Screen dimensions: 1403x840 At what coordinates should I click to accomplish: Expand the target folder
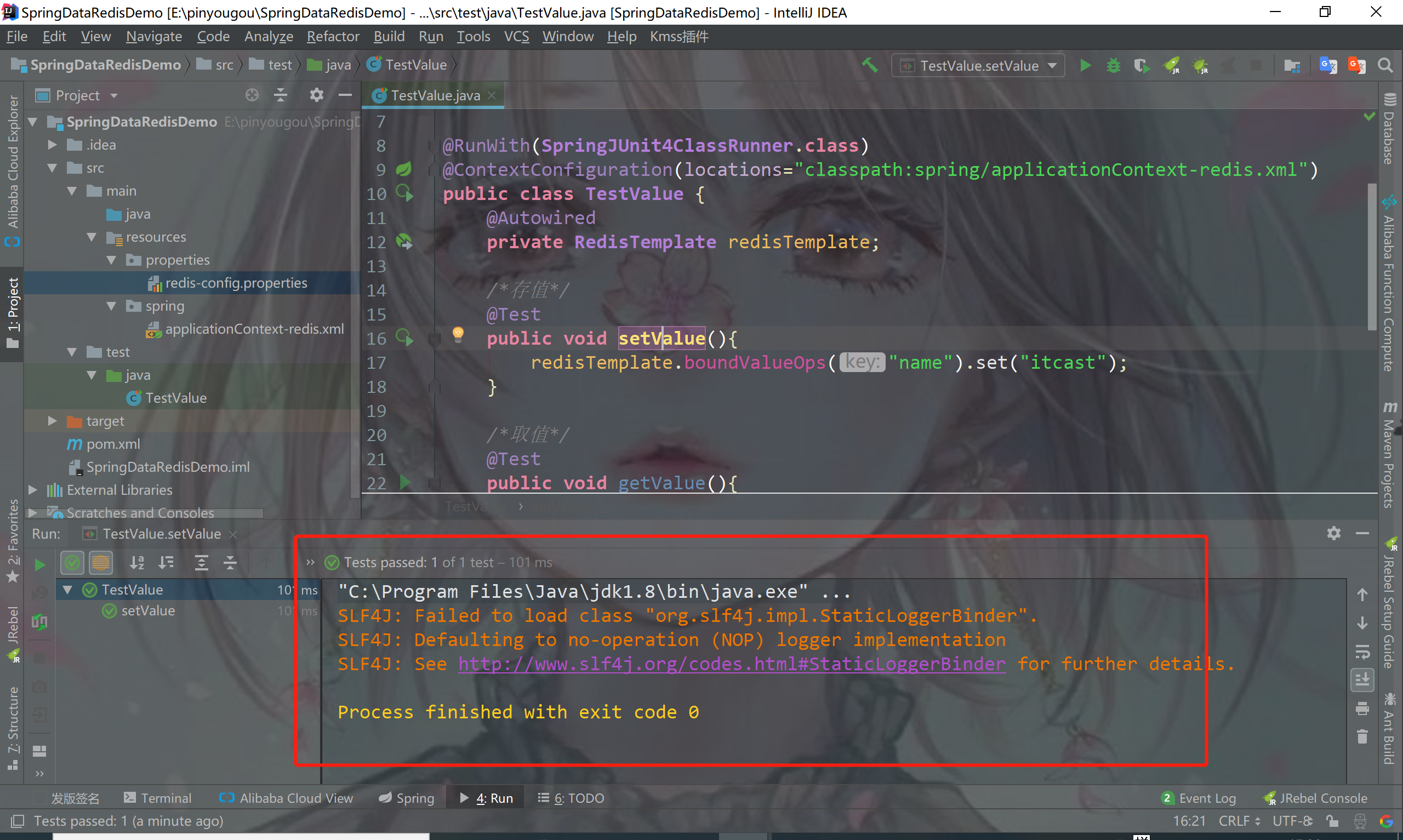tap(52, 421)
